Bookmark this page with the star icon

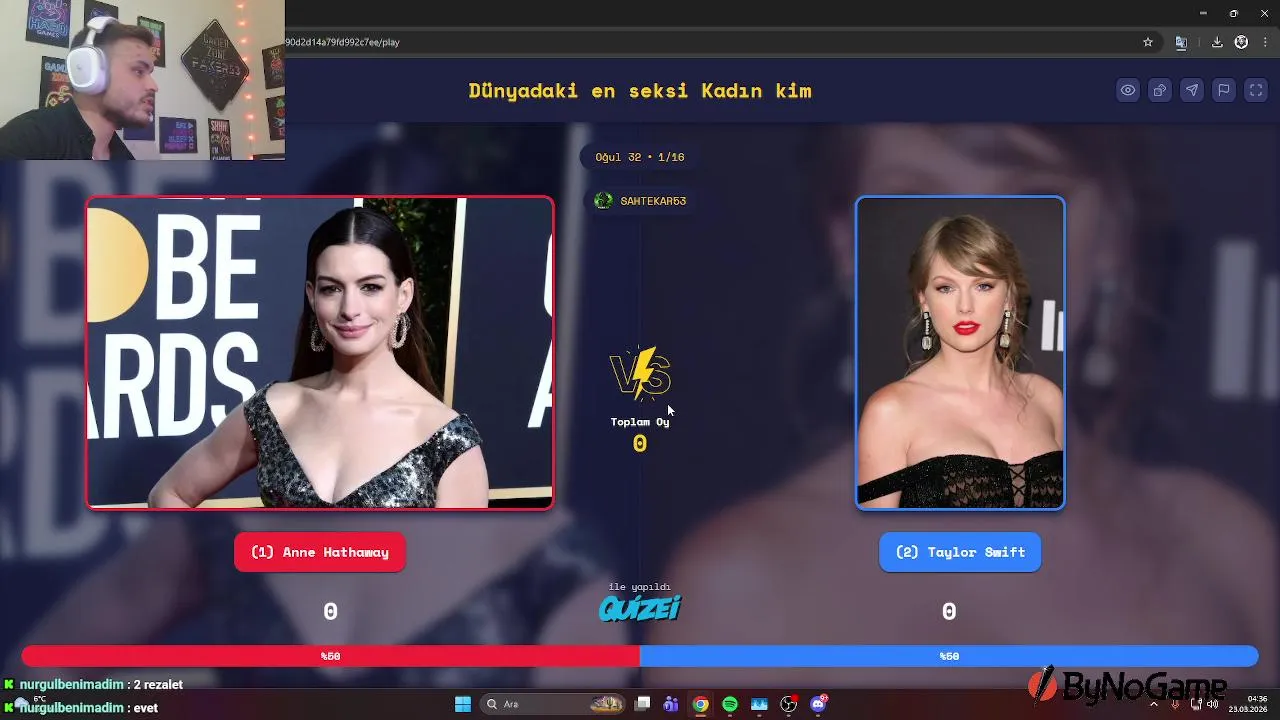tap(1148, 42)
